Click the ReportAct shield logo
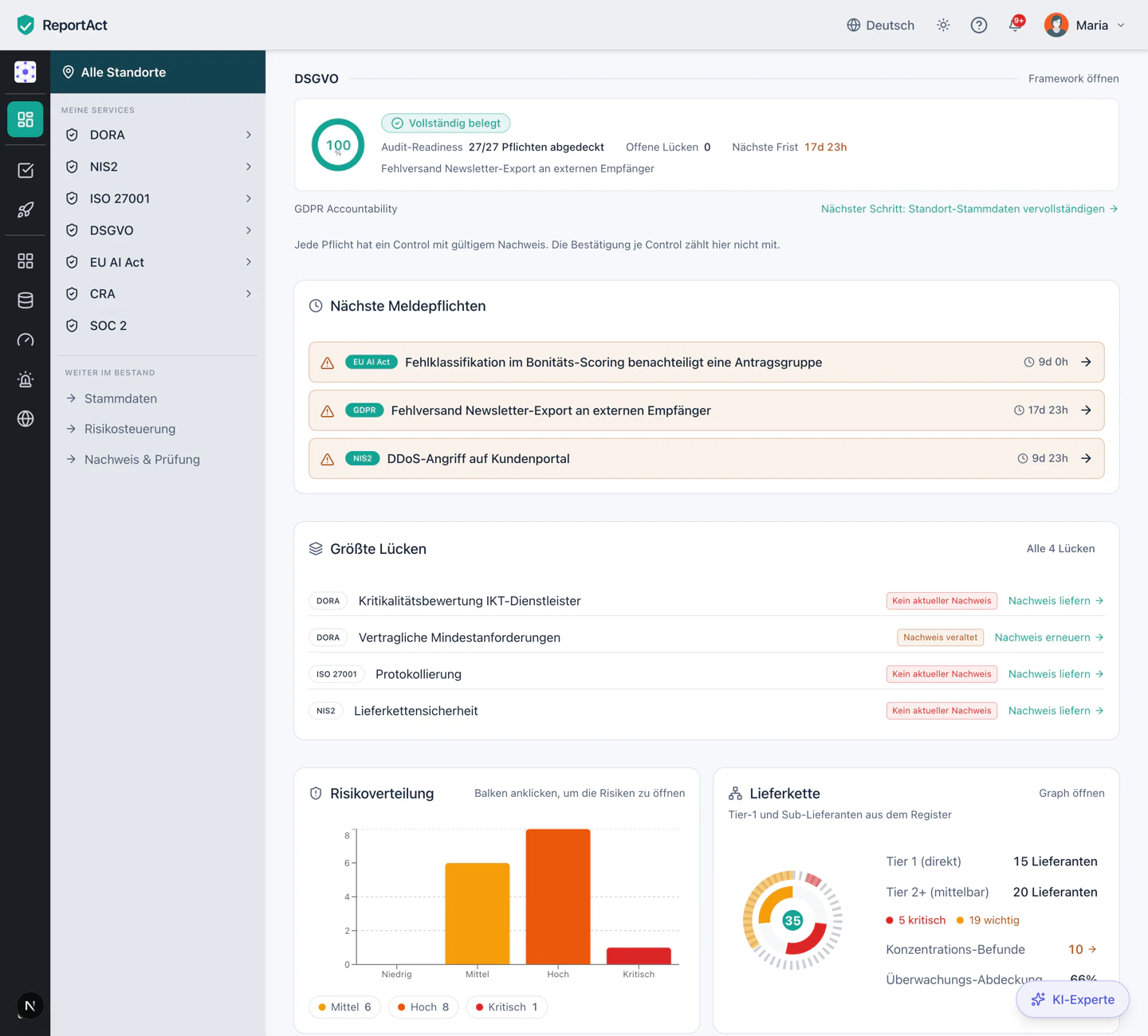 coord(26,25)
